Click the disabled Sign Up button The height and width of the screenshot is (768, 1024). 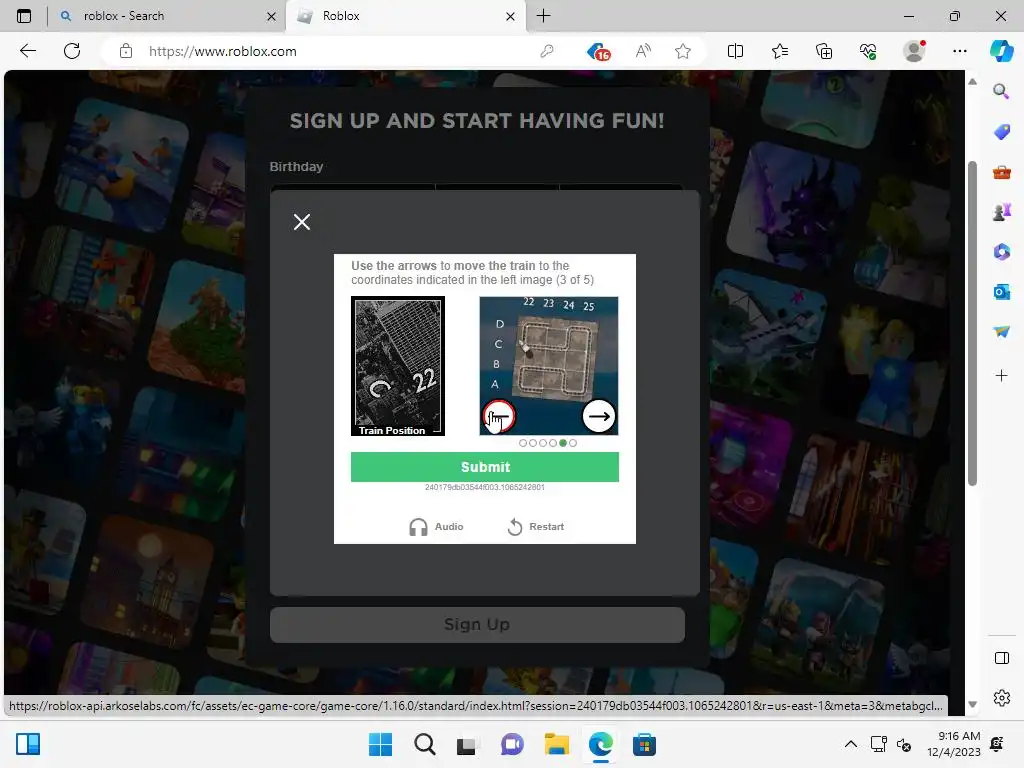click(x=477, y=624)
